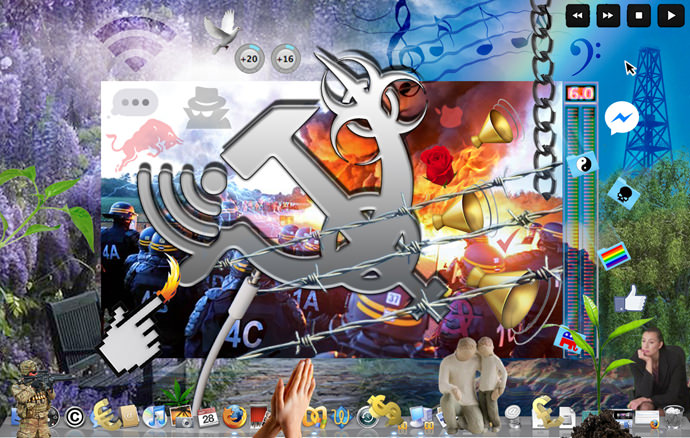Image resolution: width=690 pixels, height=438 pixels.
Task: Open the Messenger chat bubble icon
Action: pyautogui.click(x=621, y=119)
